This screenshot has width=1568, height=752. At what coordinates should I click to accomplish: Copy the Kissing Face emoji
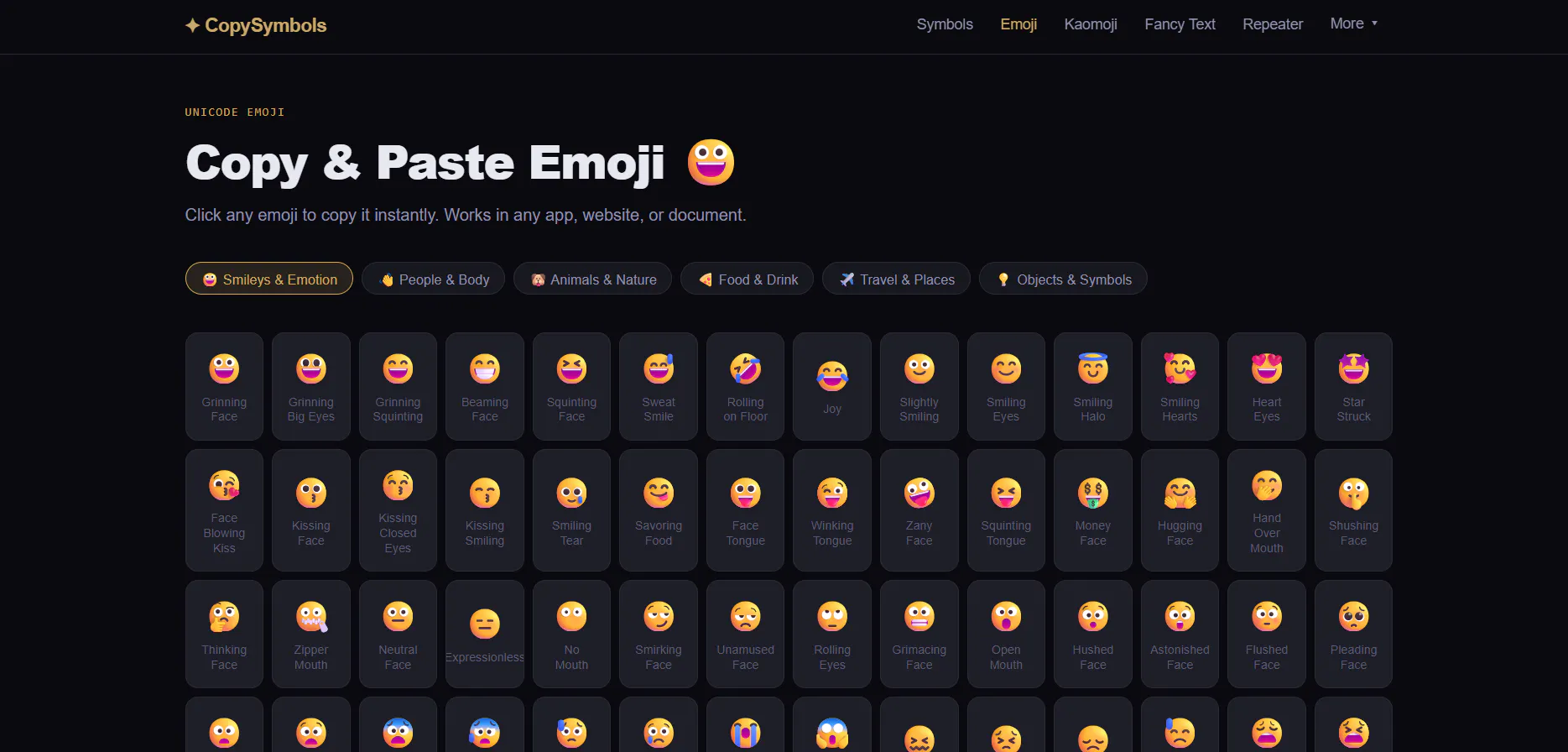tap(311, 510)
